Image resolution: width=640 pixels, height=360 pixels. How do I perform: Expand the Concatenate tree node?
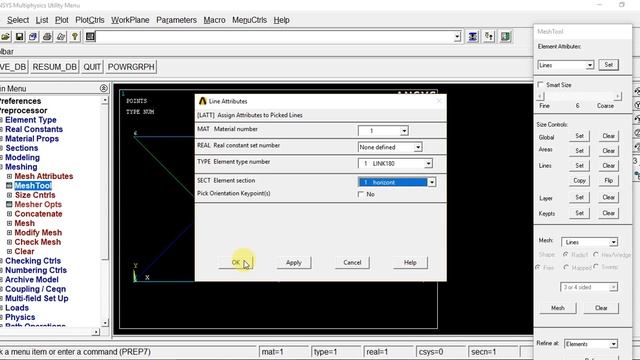tap(9, 214)
